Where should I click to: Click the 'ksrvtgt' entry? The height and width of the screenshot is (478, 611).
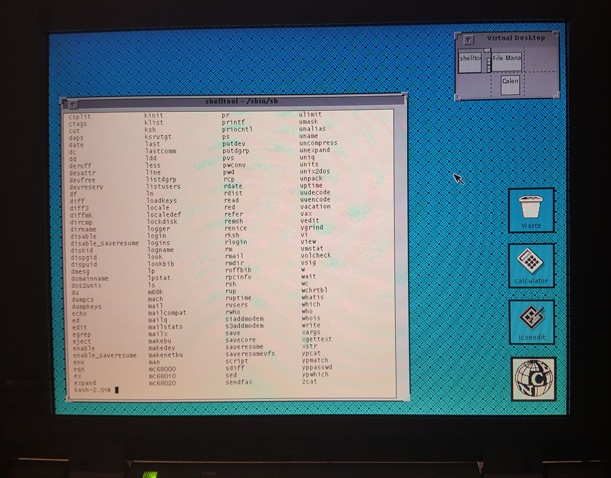coord(158,137)
